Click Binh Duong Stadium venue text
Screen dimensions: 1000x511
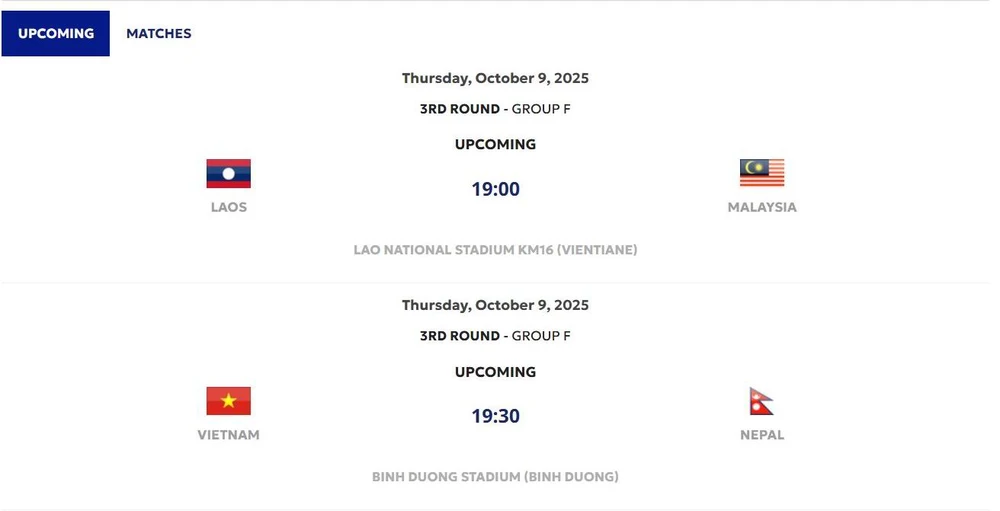tap(495, 477)
